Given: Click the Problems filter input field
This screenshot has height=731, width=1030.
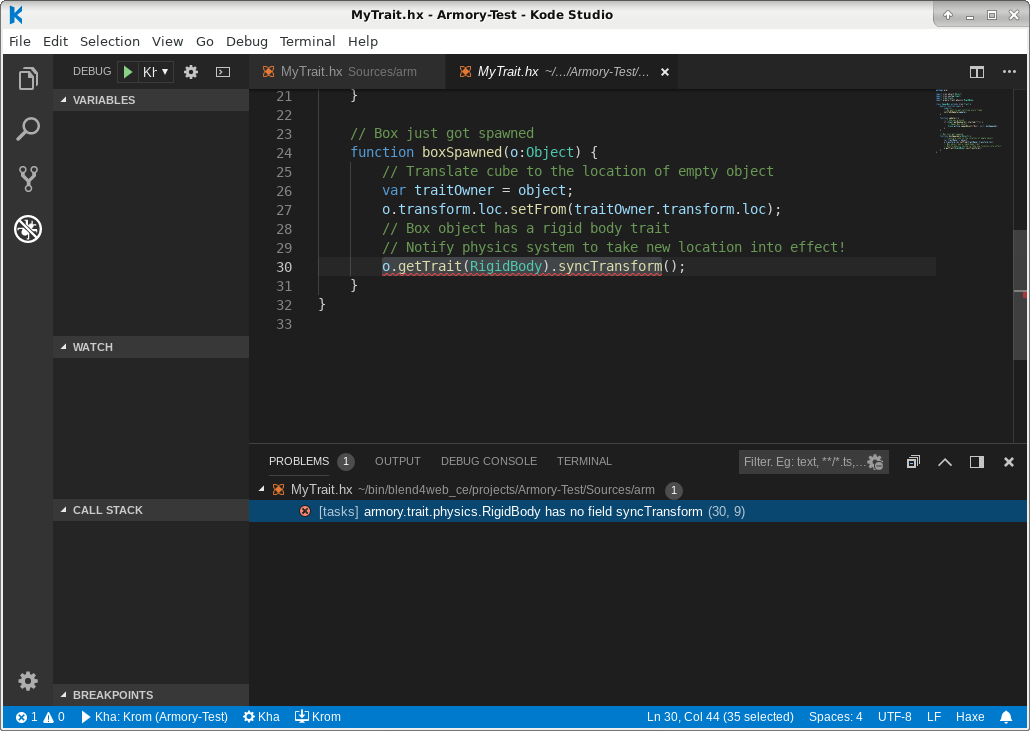Looking at the screenshot, I should tap(800, 461).
